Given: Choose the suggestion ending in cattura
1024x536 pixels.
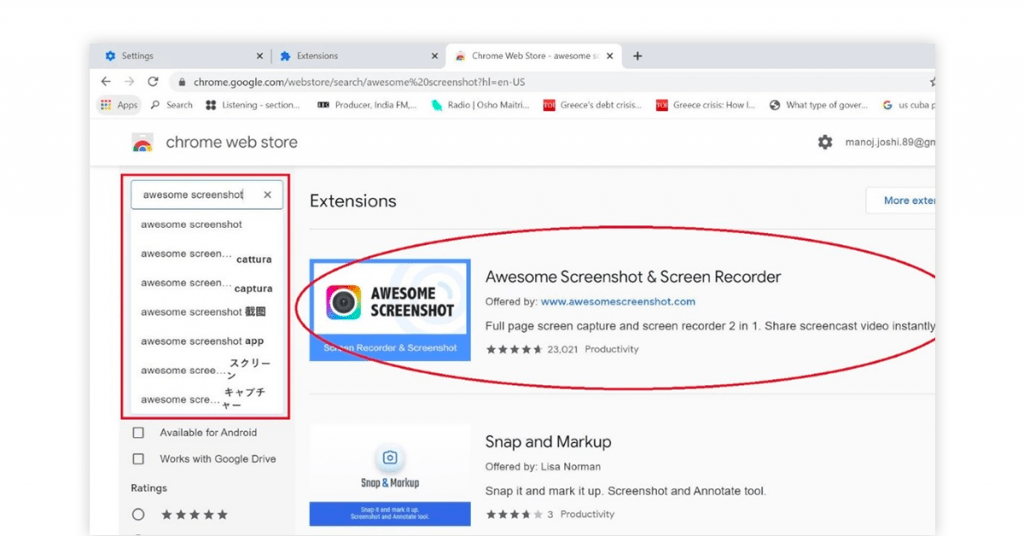Looking at the screenshot, I should (207, 254).
